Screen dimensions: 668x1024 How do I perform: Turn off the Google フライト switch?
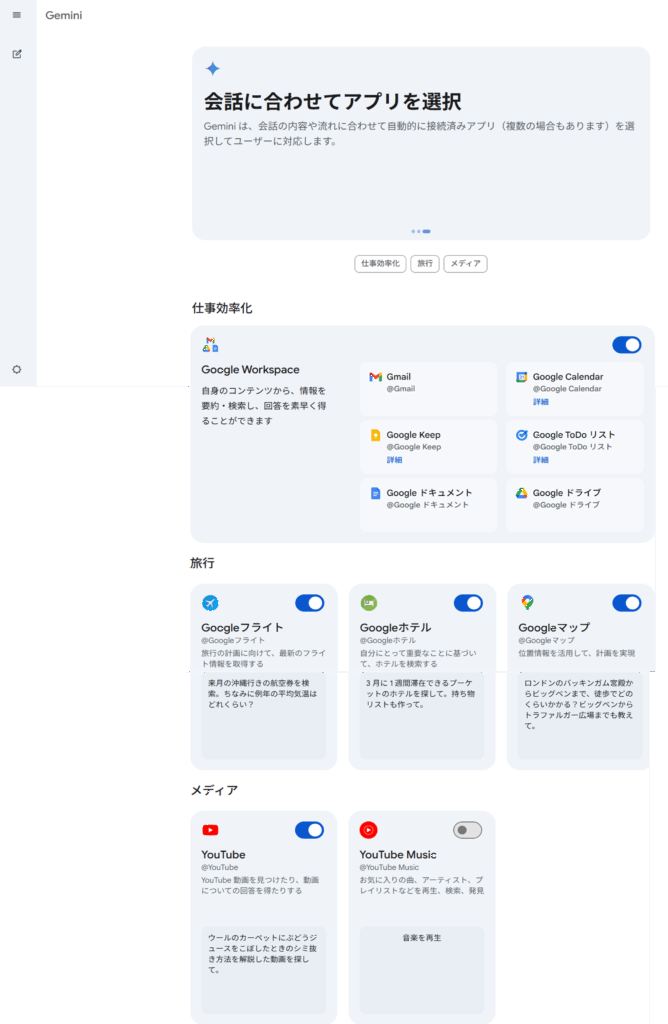[x=310, y=603]
